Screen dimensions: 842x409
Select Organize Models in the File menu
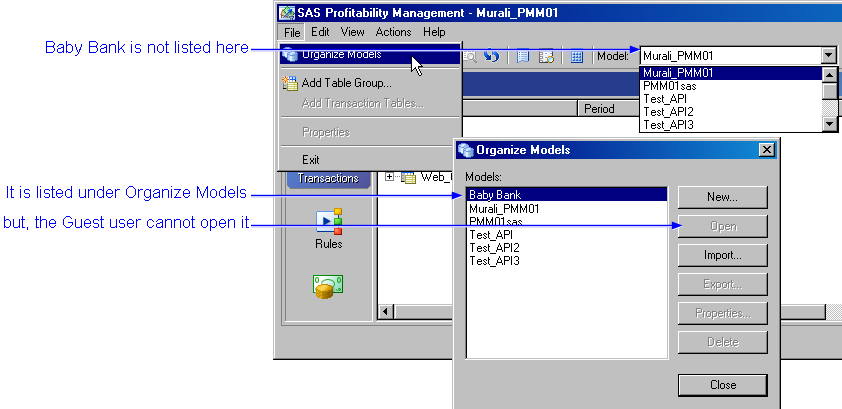340,55
